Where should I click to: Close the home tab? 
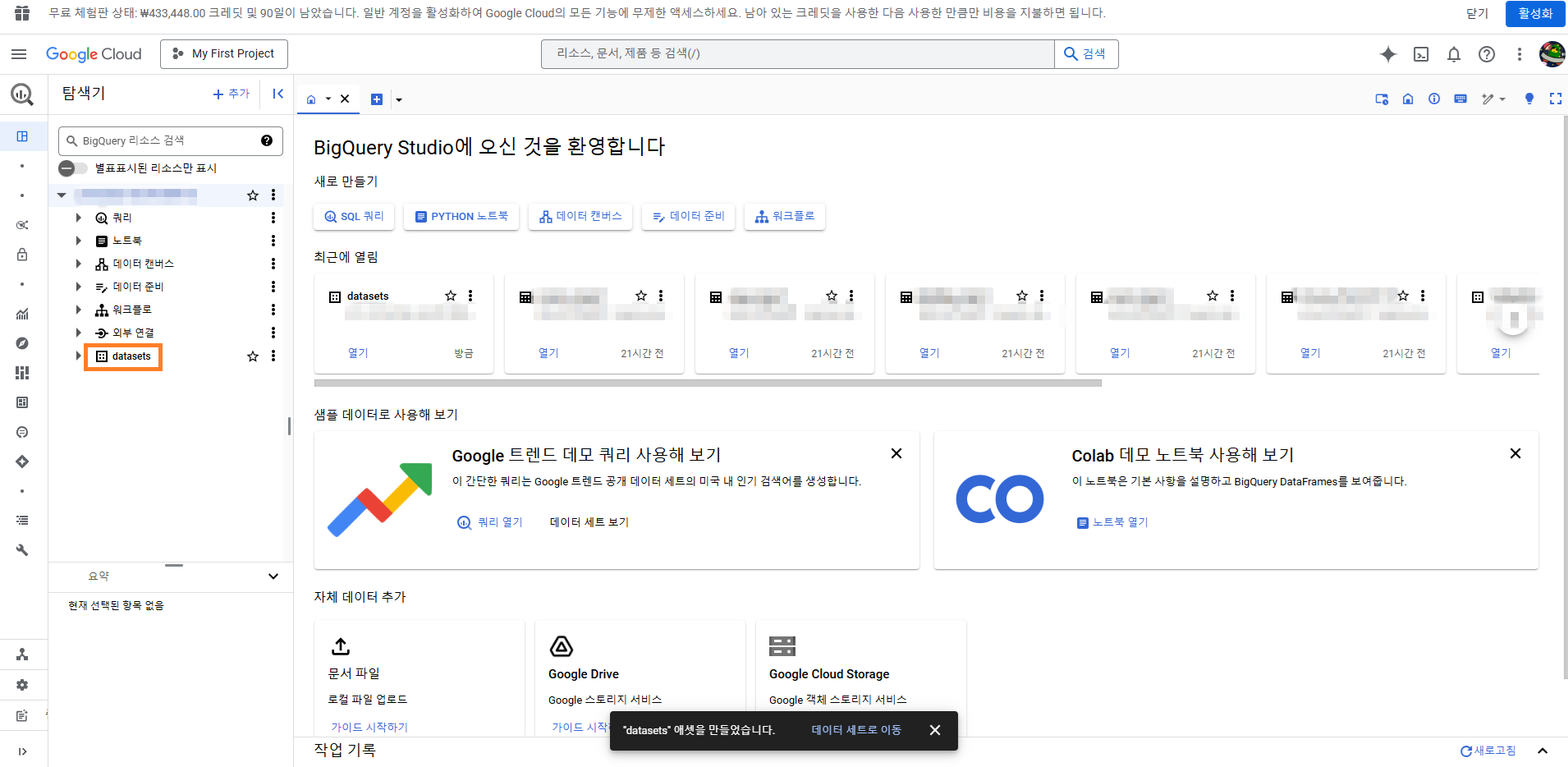click(x=345, y=99)
